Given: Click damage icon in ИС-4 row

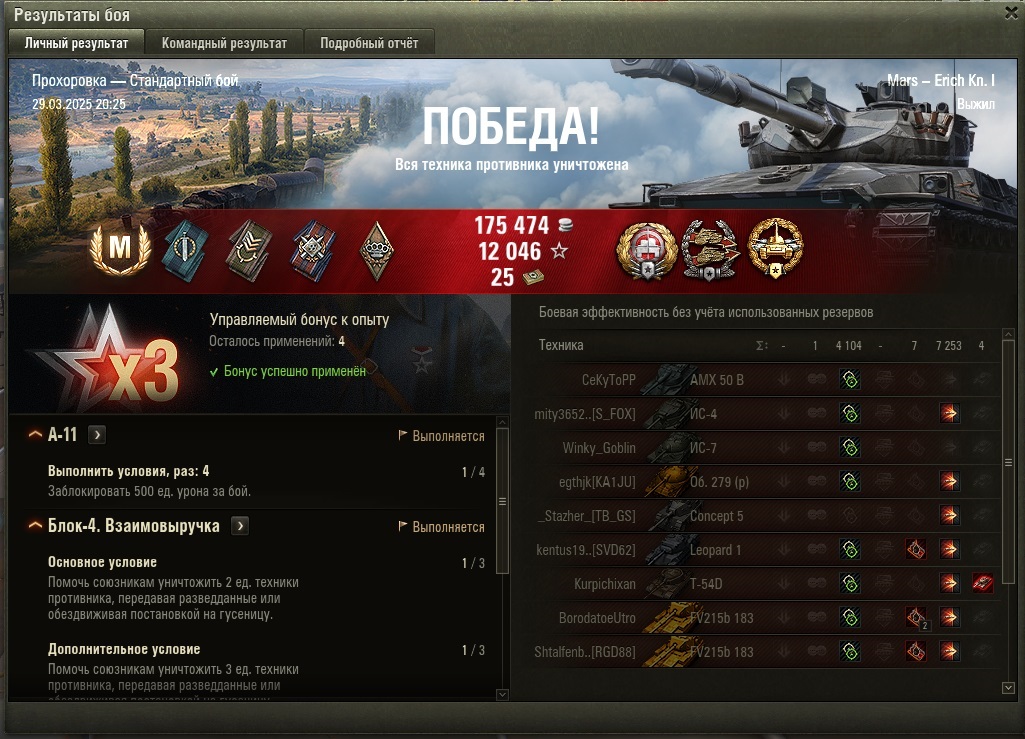Looking at the screenshot, I should 949,413.
